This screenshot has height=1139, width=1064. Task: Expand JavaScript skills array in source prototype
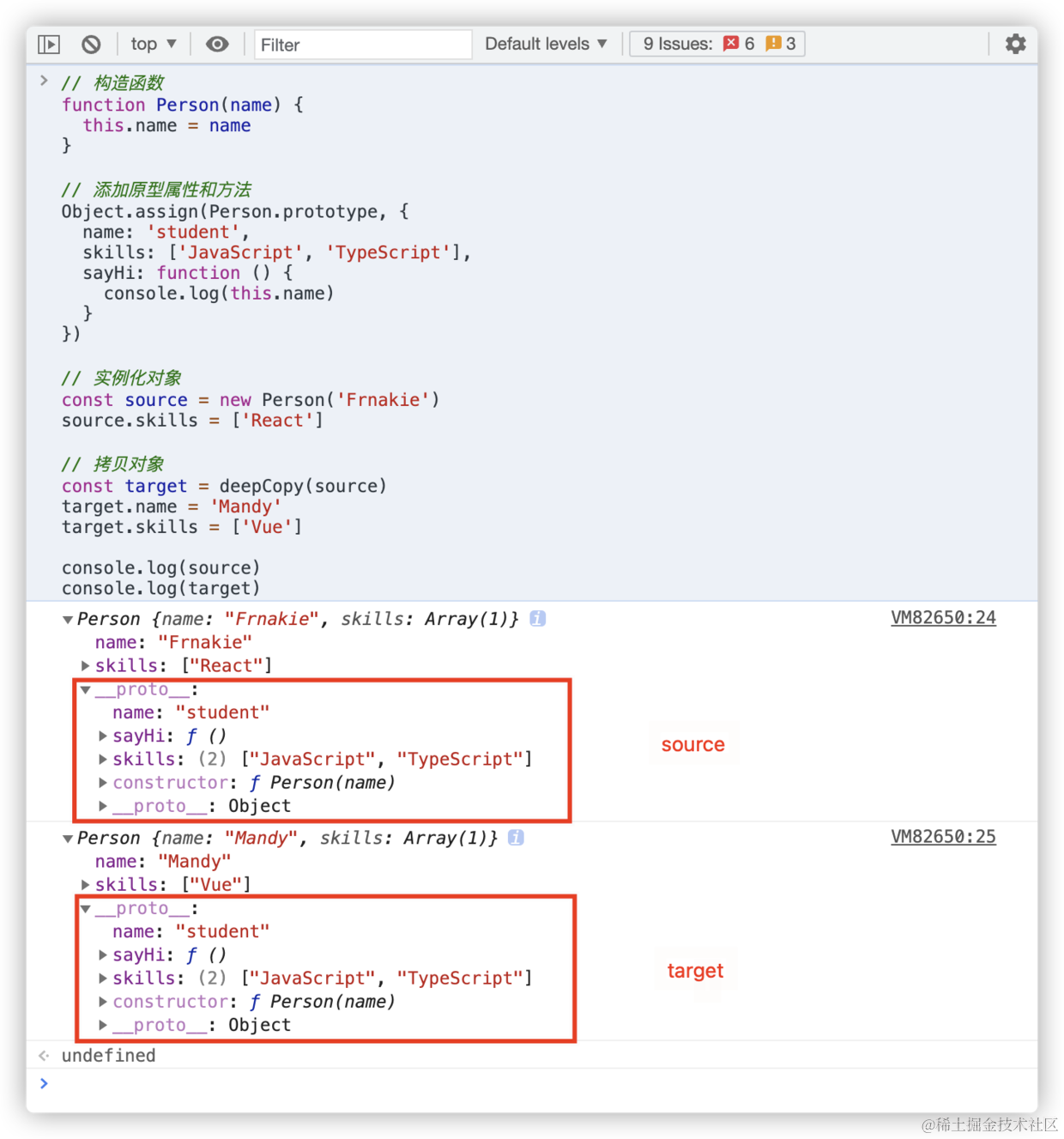(103, 759)
